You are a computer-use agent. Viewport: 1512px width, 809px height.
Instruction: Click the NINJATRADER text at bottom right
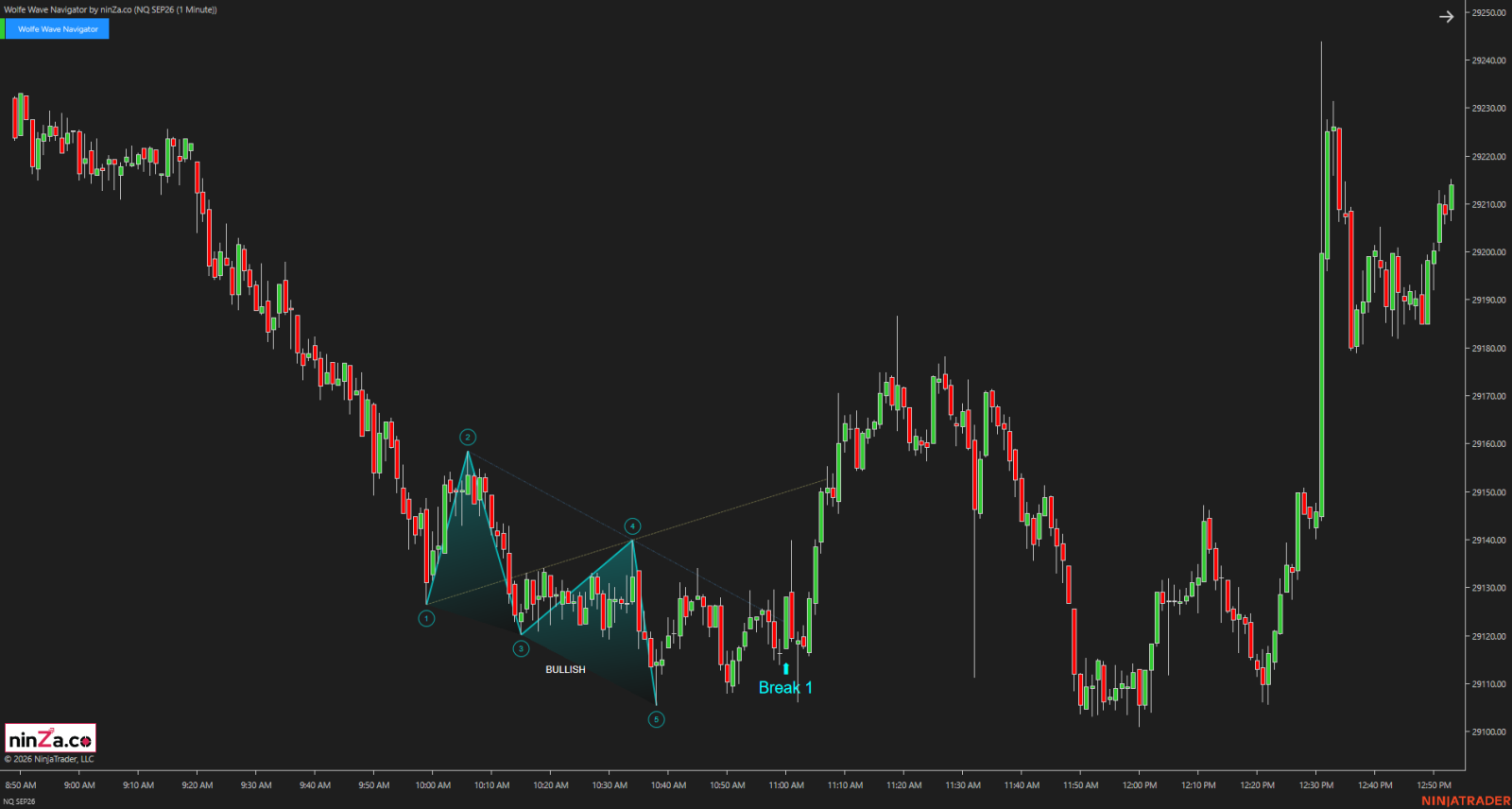[x=1466, y=800]
